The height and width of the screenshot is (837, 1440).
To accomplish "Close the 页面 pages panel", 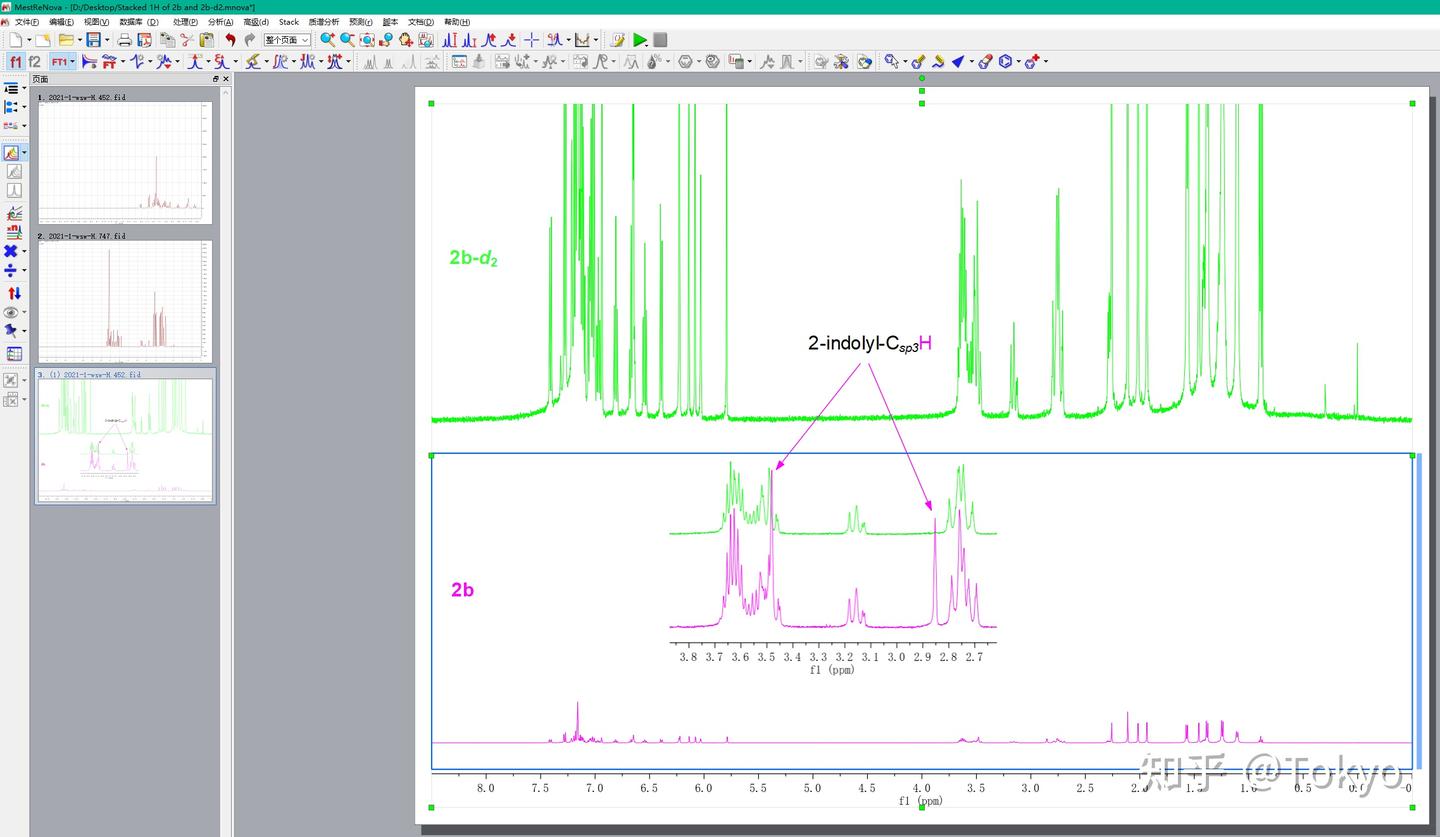I will [x=226, y=79].
